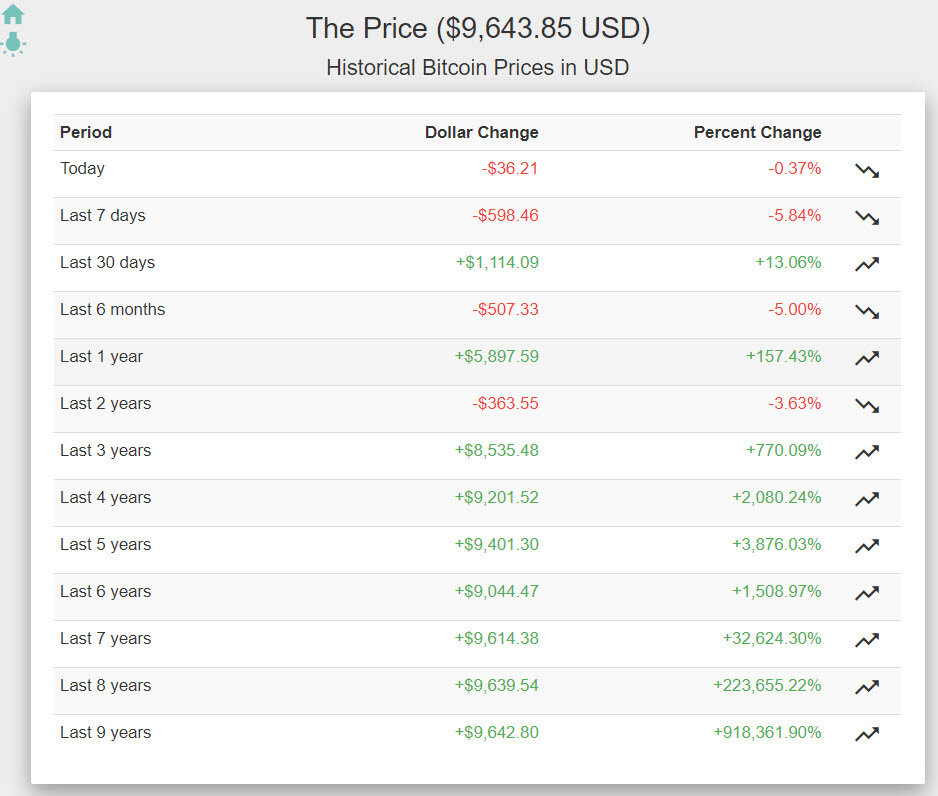Click the price title showing $9,643.85 USD

(478, 28)
